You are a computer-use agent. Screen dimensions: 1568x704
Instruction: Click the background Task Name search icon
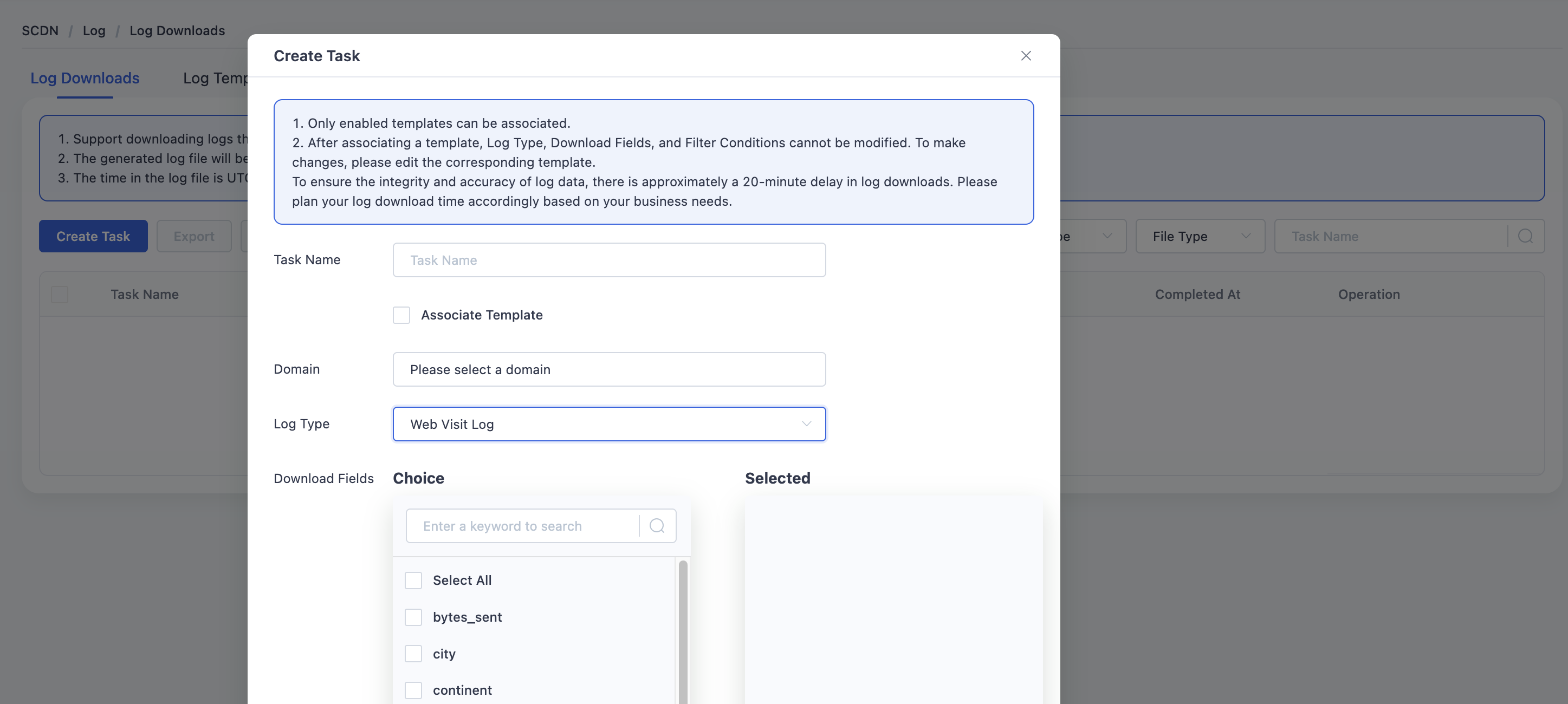[1525, 236]
